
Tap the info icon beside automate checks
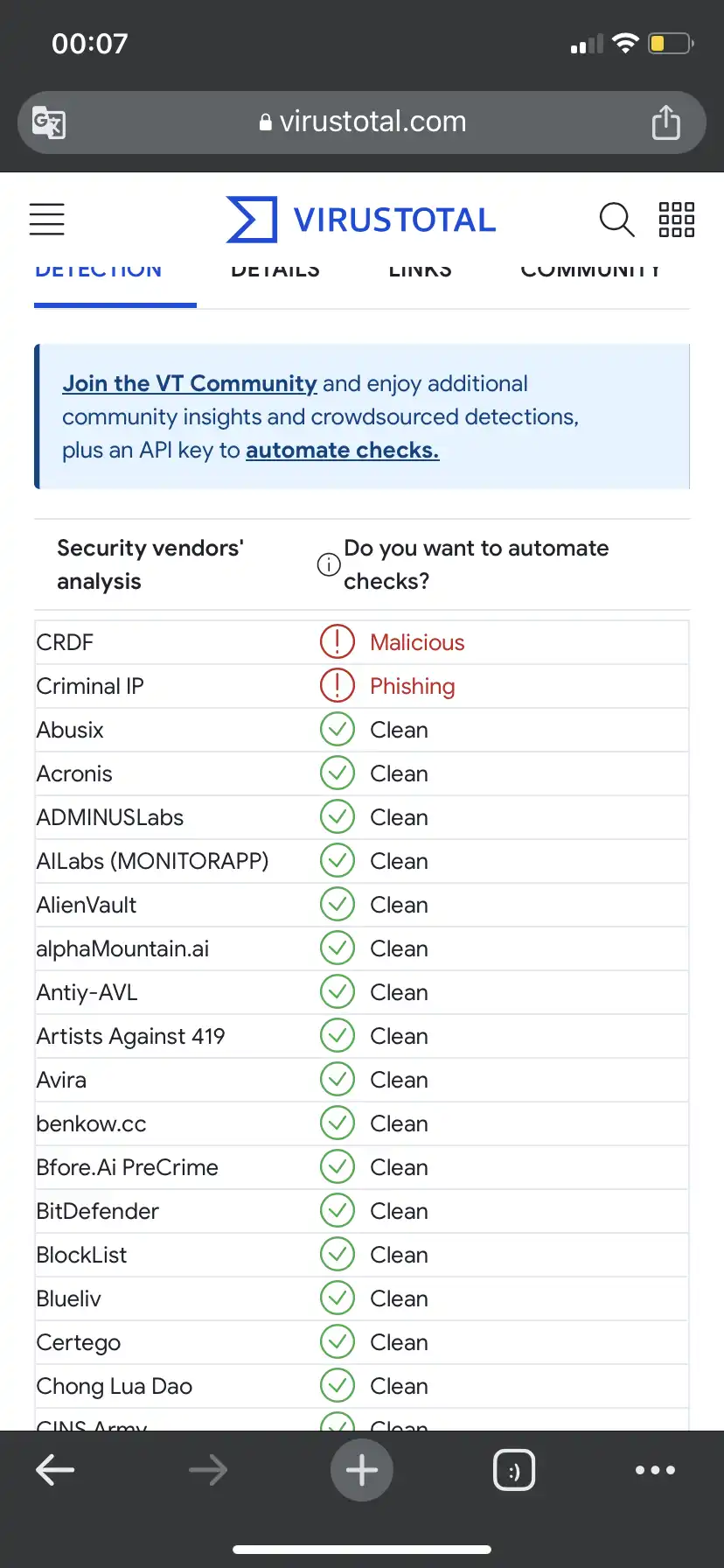click(329, 564)
